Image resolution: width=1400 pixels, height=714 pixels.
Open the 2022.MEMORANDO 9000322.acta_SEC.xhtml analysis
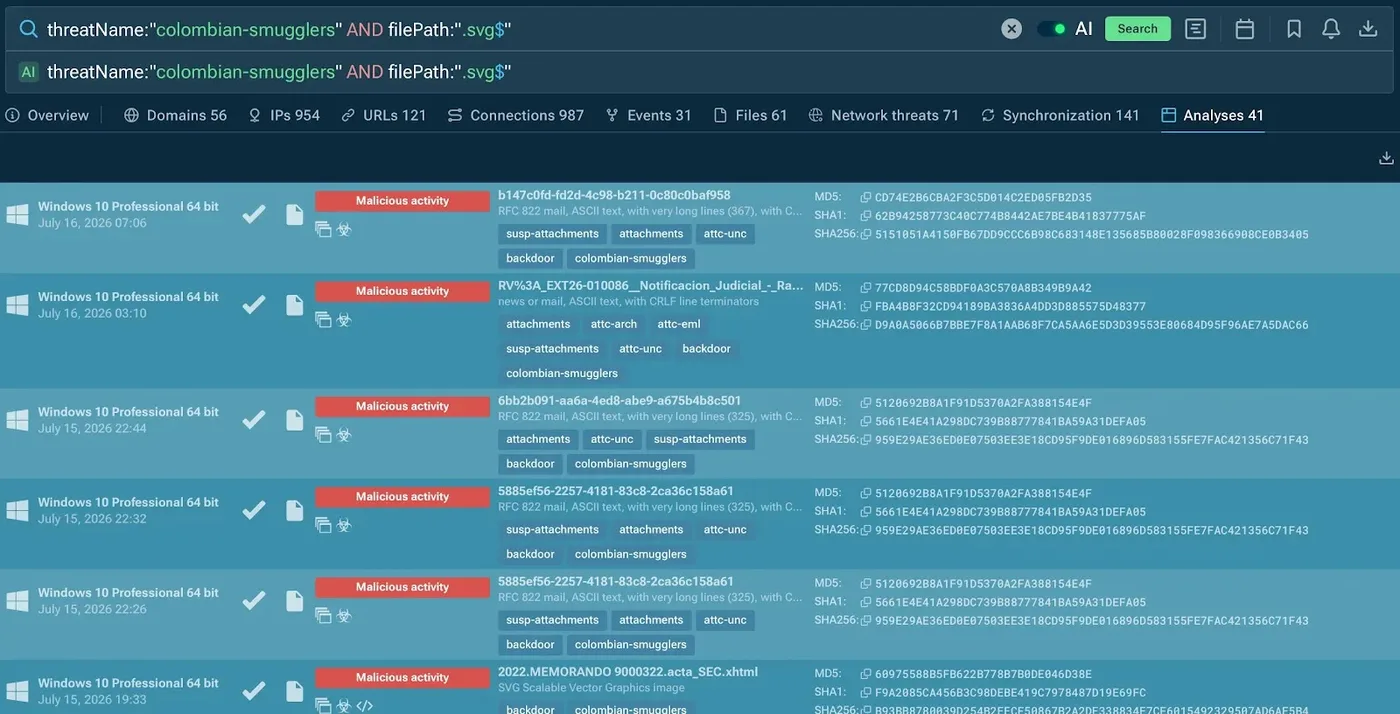pos(628,671)
